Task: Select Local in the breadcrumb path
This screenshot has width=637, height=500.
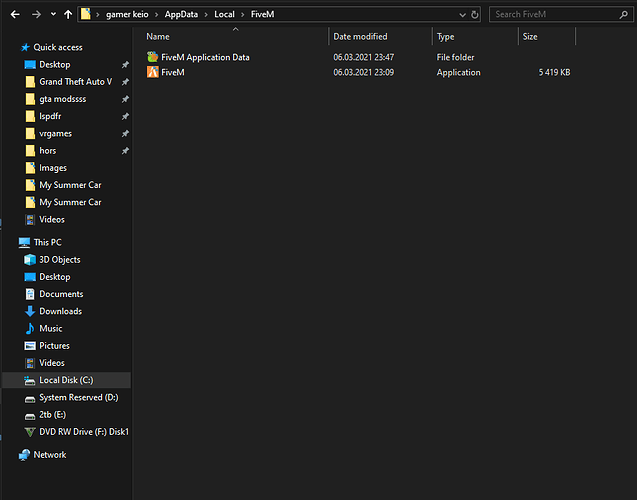Action: [224, 15]
